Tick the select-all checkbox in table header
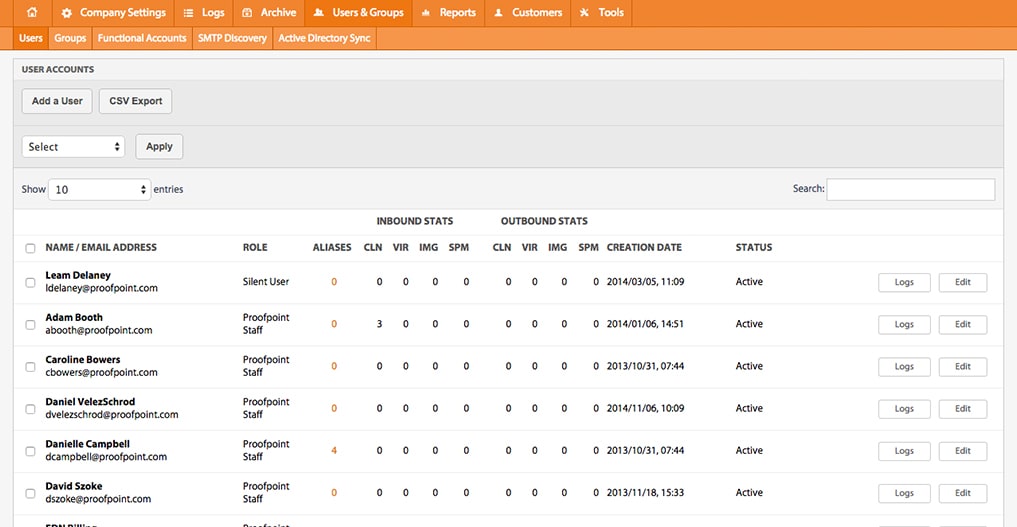The image size is (1017, 527). coord(30,248)
